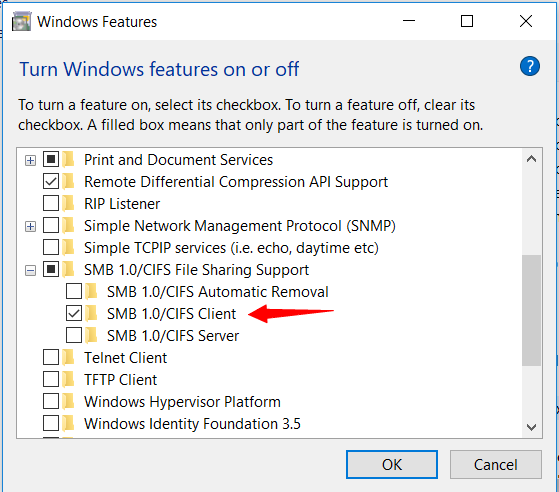Click the folder icon beside Print and Document Services
Viewport: 559px width, 492px height.
tap(68, 159)
